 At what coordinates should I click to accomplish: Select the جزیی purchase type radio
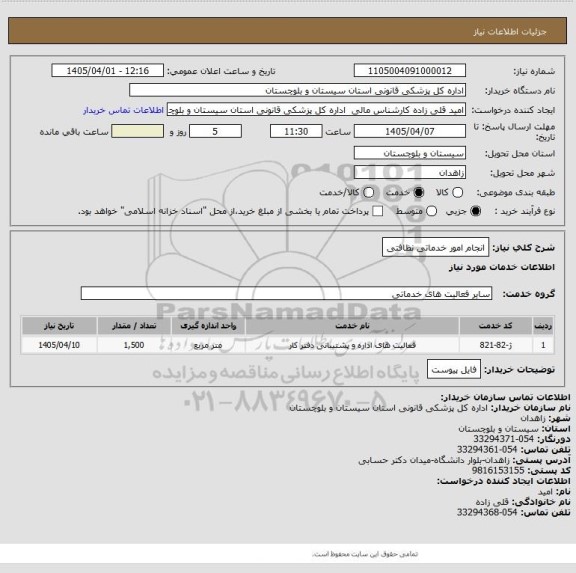click(x=476, y=211)
